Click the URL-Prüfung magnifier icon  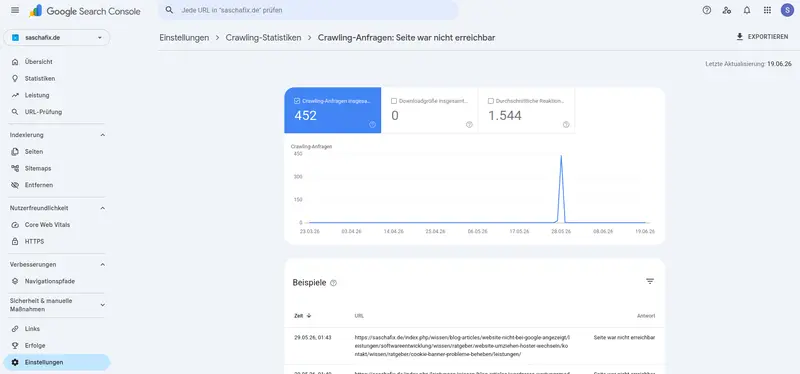click(15, 112)
